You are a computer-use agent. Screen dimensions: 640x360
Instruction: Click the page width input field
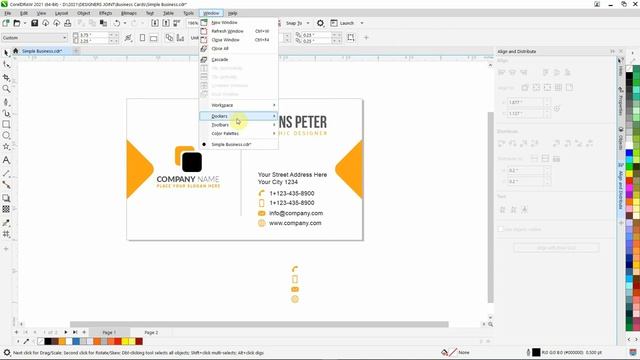[94, 35]
